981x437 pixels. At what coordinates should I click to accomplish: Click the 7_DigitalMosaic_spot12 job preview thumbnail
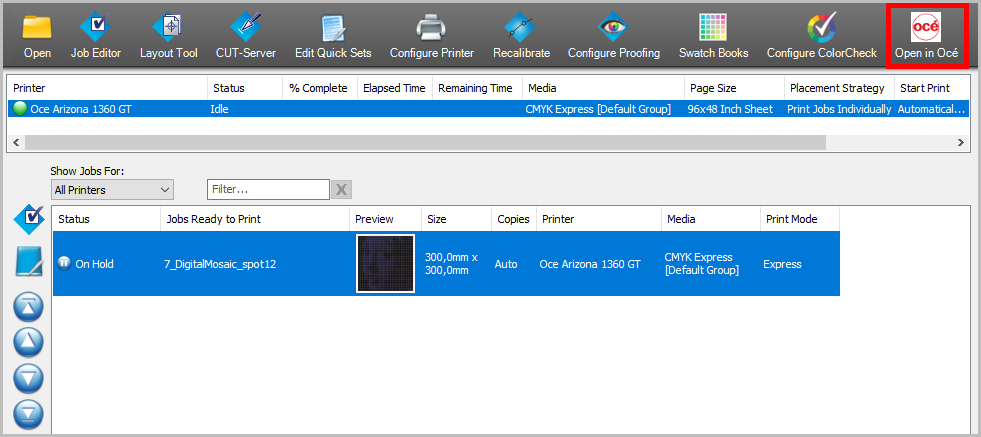point(385,264)
